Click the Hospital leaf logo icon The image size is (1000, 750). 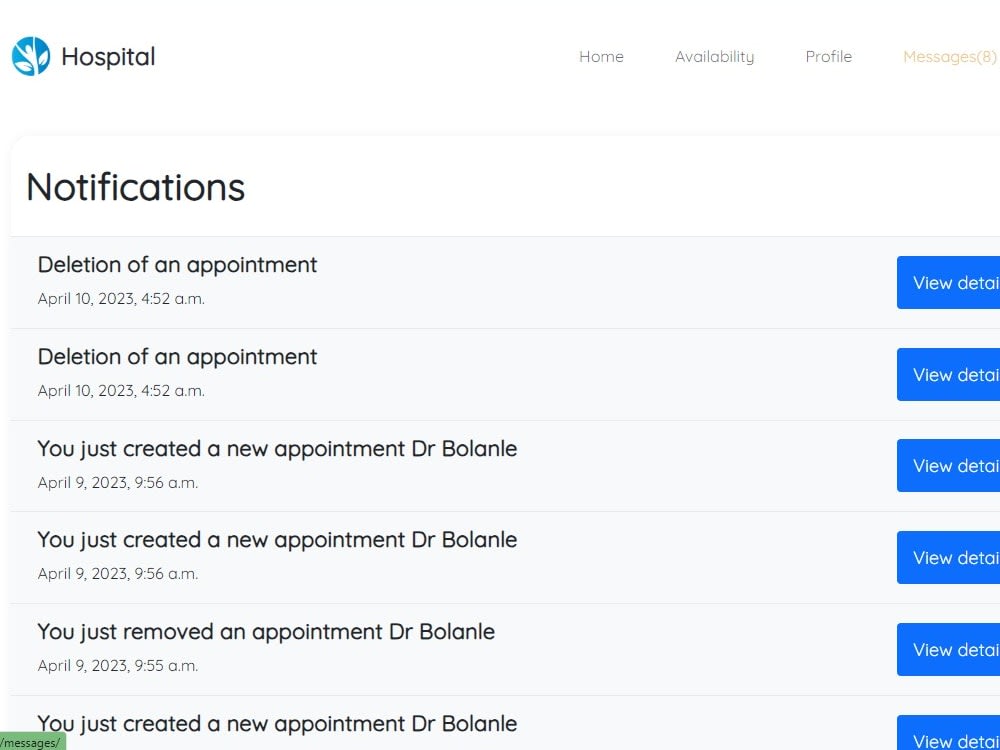click(x=31, y=56)
